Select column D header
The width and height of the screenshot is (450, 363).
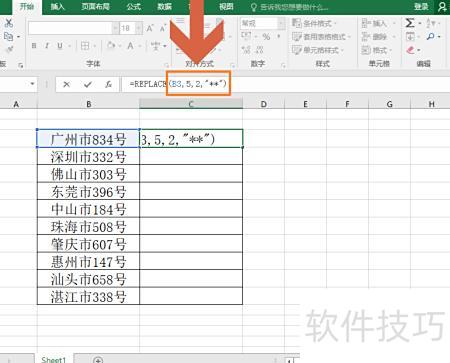coord(263,104)
